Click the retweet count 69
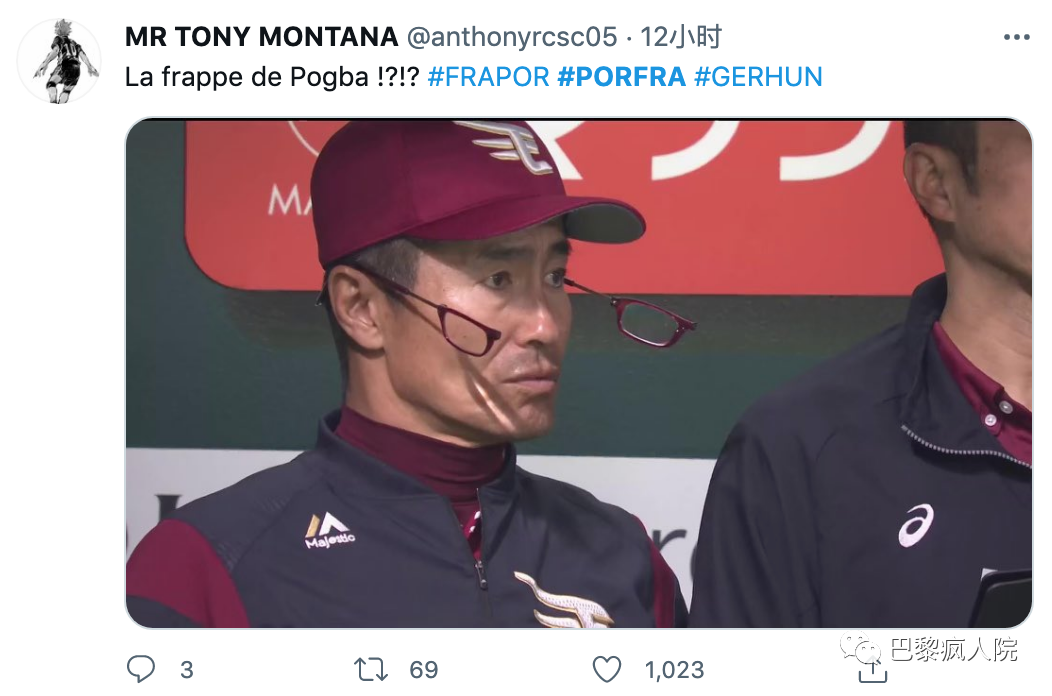 click(424, 669)
